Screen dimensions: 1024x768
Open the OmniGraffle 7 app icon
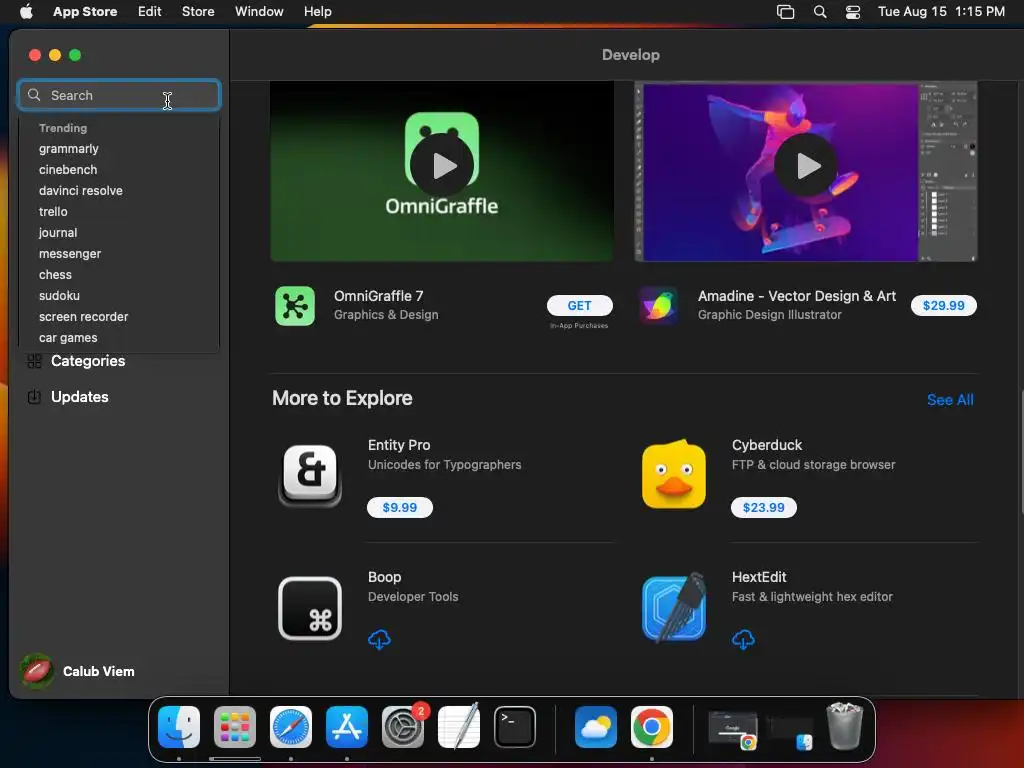coord(295,306)
